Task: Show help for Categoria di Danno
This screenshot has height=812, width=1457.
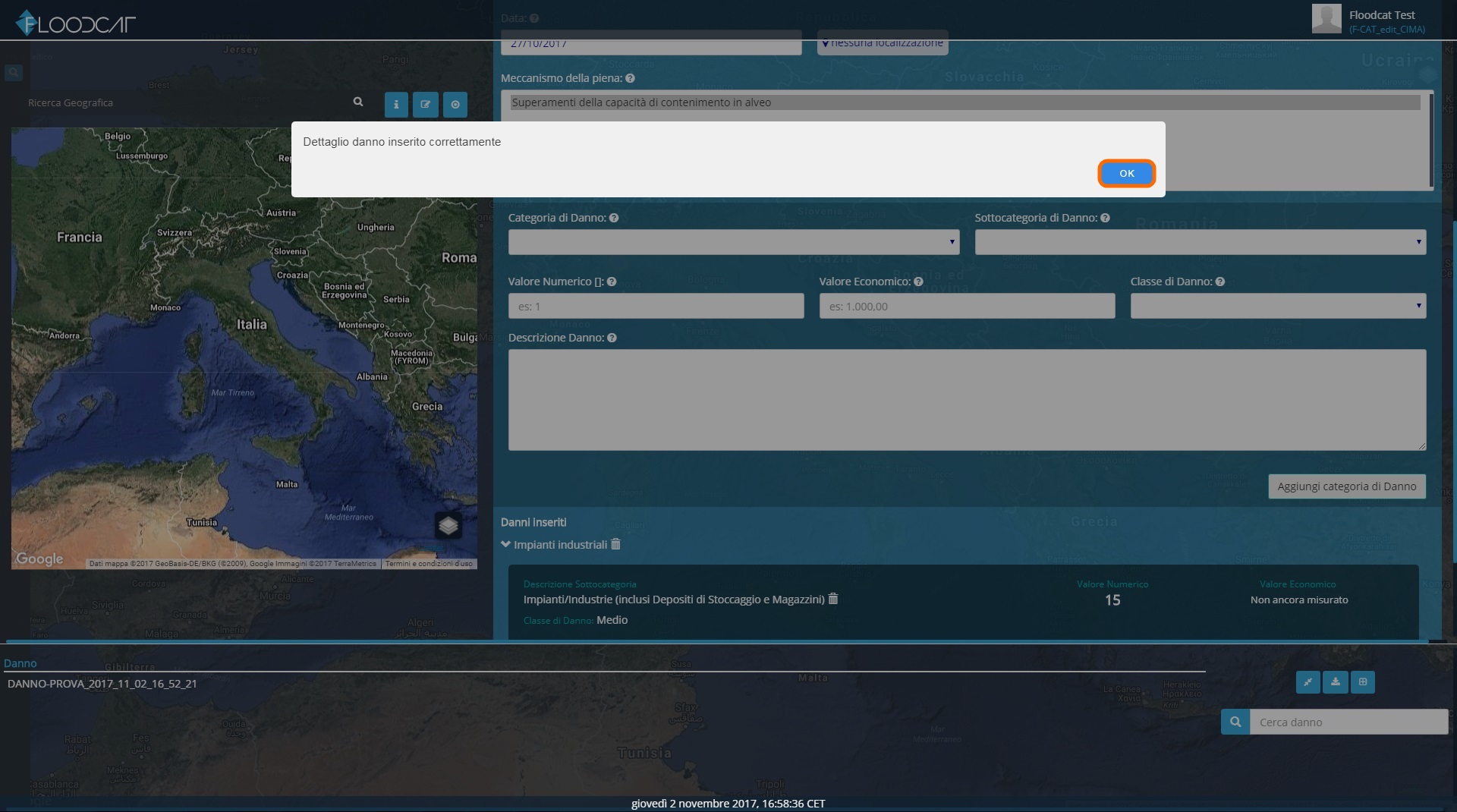Action: coord(614,218)
